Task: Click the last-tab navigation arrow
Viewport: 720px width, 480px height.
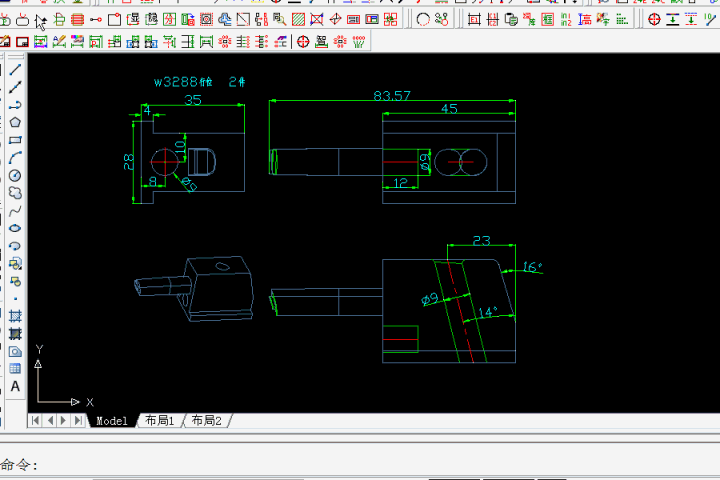Action: [x=79, y=421]
